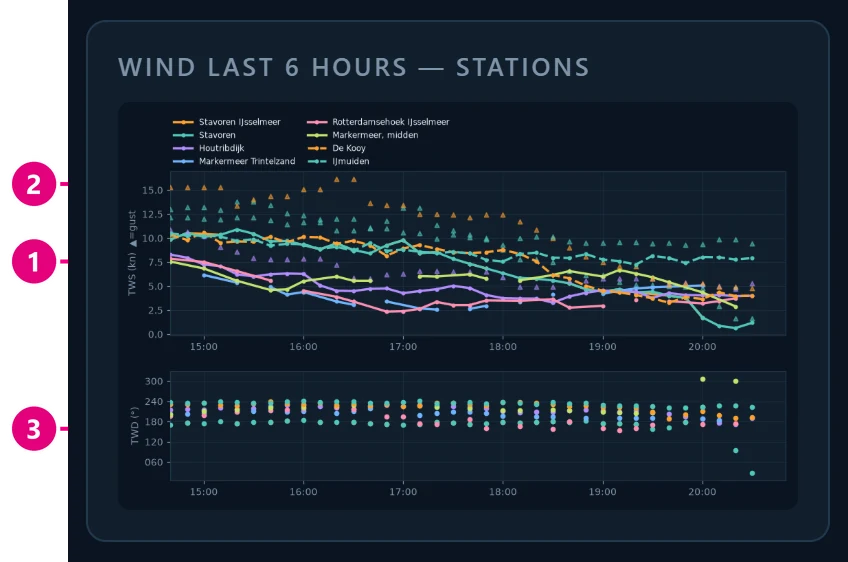
Task: Select the "IJmuiden" legend entry
Action: click(350, 161)
